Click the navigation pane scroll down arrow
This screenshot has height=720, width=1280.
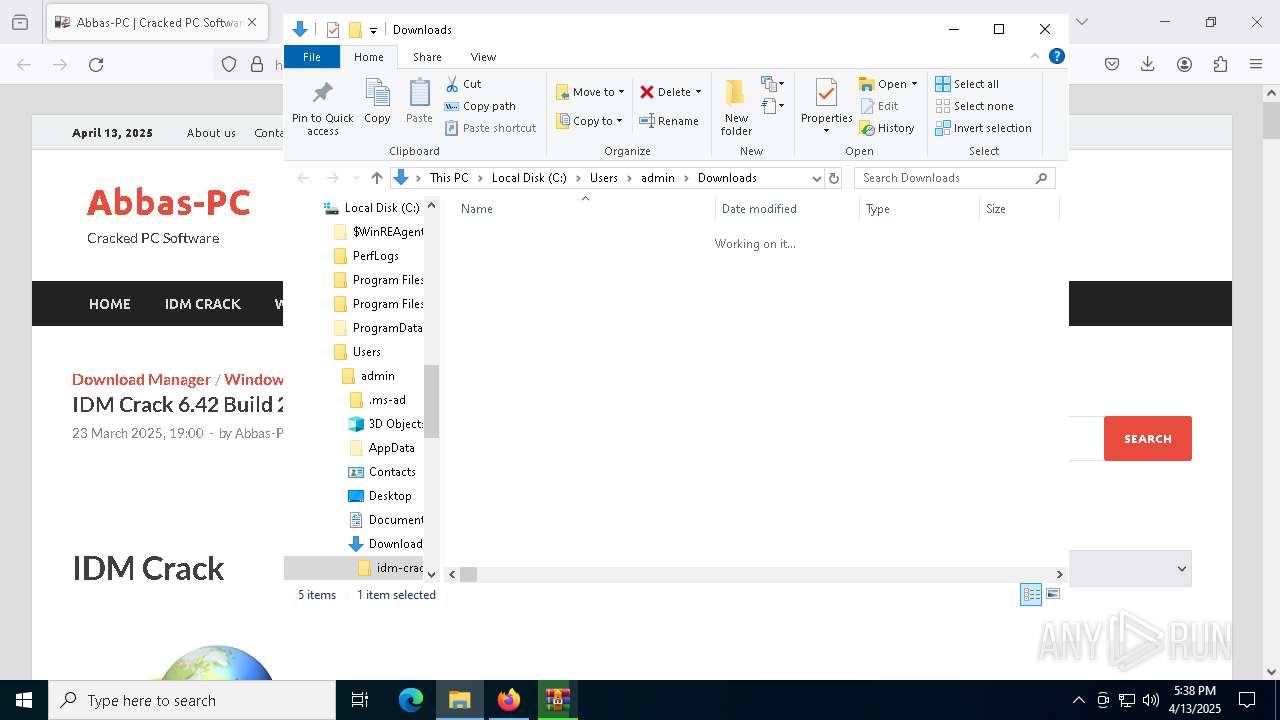(431, 574)
